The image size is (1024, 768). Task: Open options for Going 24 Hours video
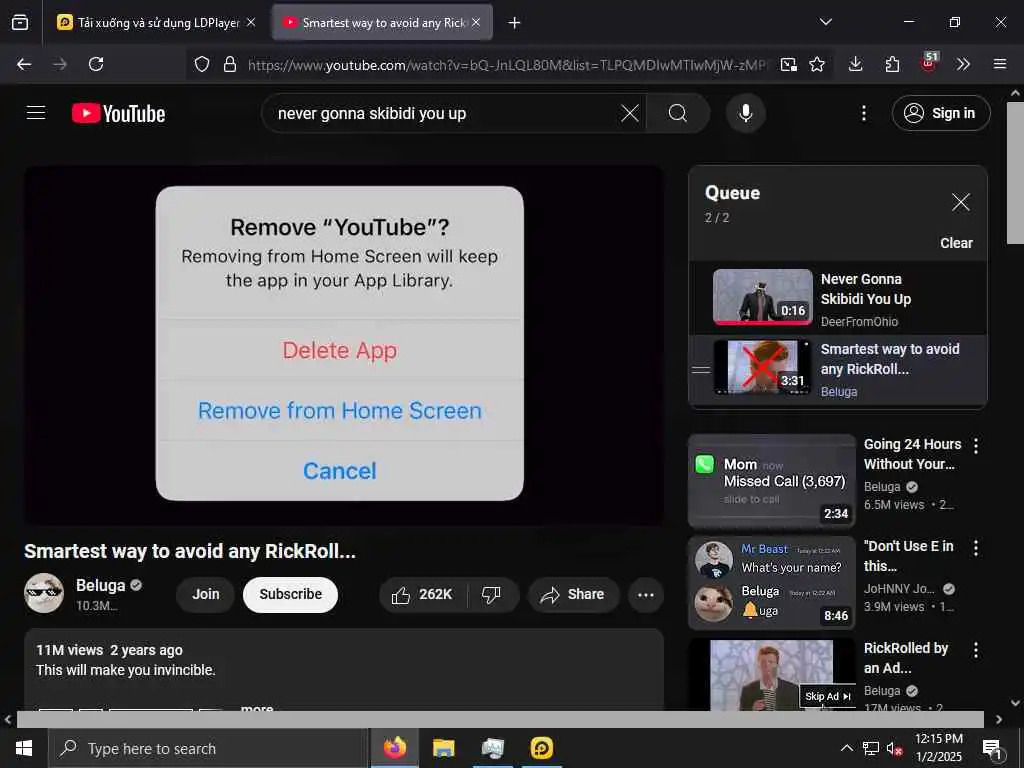(x=976, y=446)
